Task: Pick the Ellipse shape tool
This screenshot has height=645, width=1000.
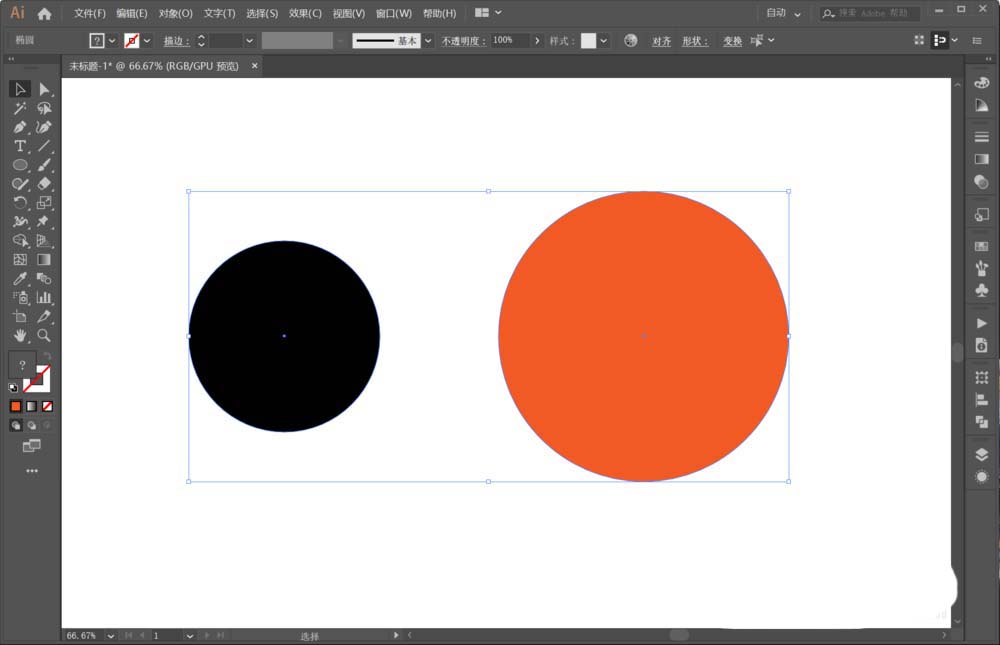Action: click(19, 165)
